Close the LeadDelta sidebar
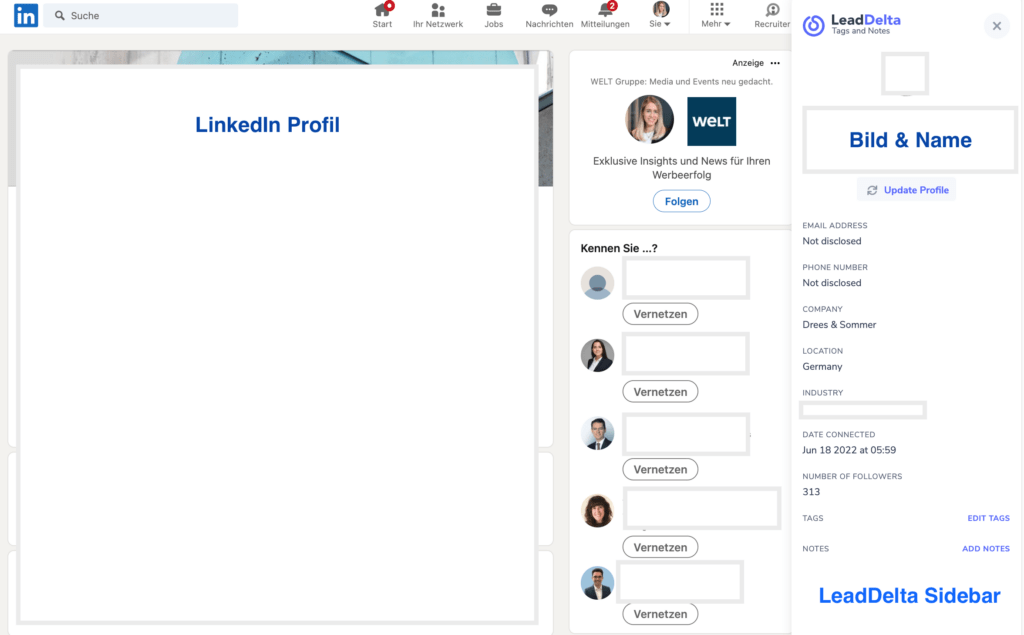The width and height of the screenshot is (1024, 635). point(997,26)
